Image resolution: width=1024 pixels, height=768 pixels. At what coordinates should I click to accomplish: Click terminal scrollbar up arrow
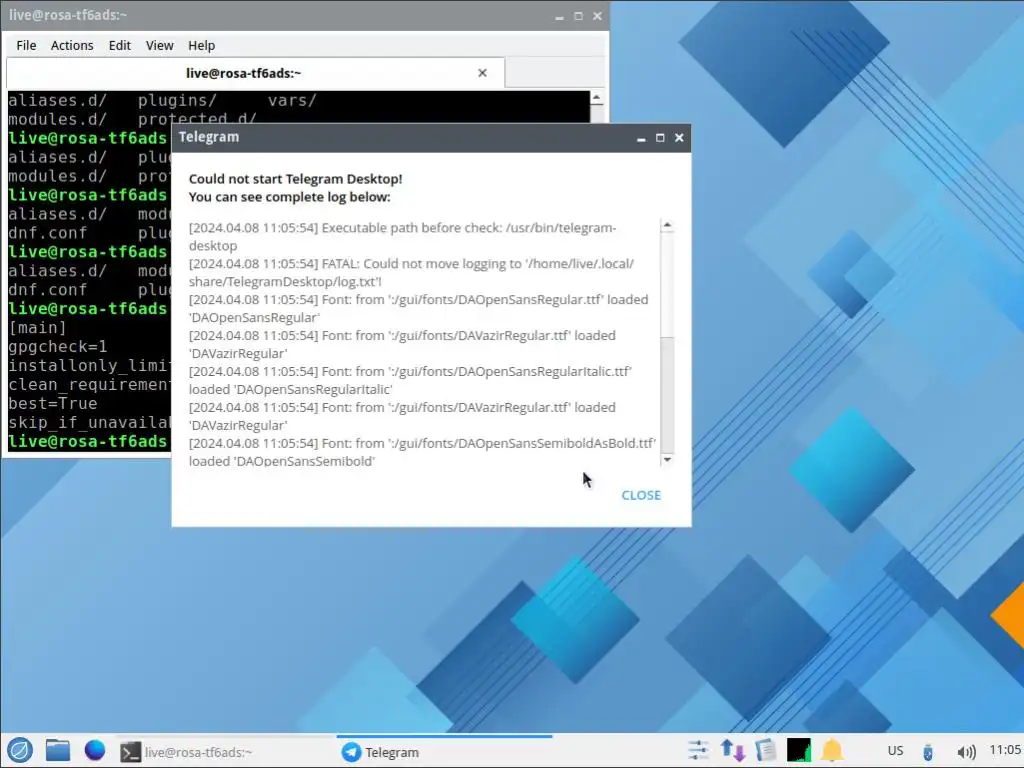pyautogui.click(x=596, y=98)
